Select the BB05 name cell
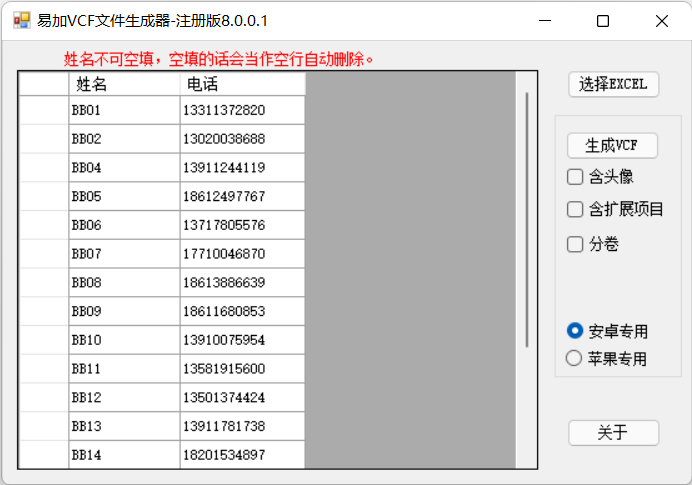Image resolution: width=692 pixels, height=485 pixels. click(124, 196)
